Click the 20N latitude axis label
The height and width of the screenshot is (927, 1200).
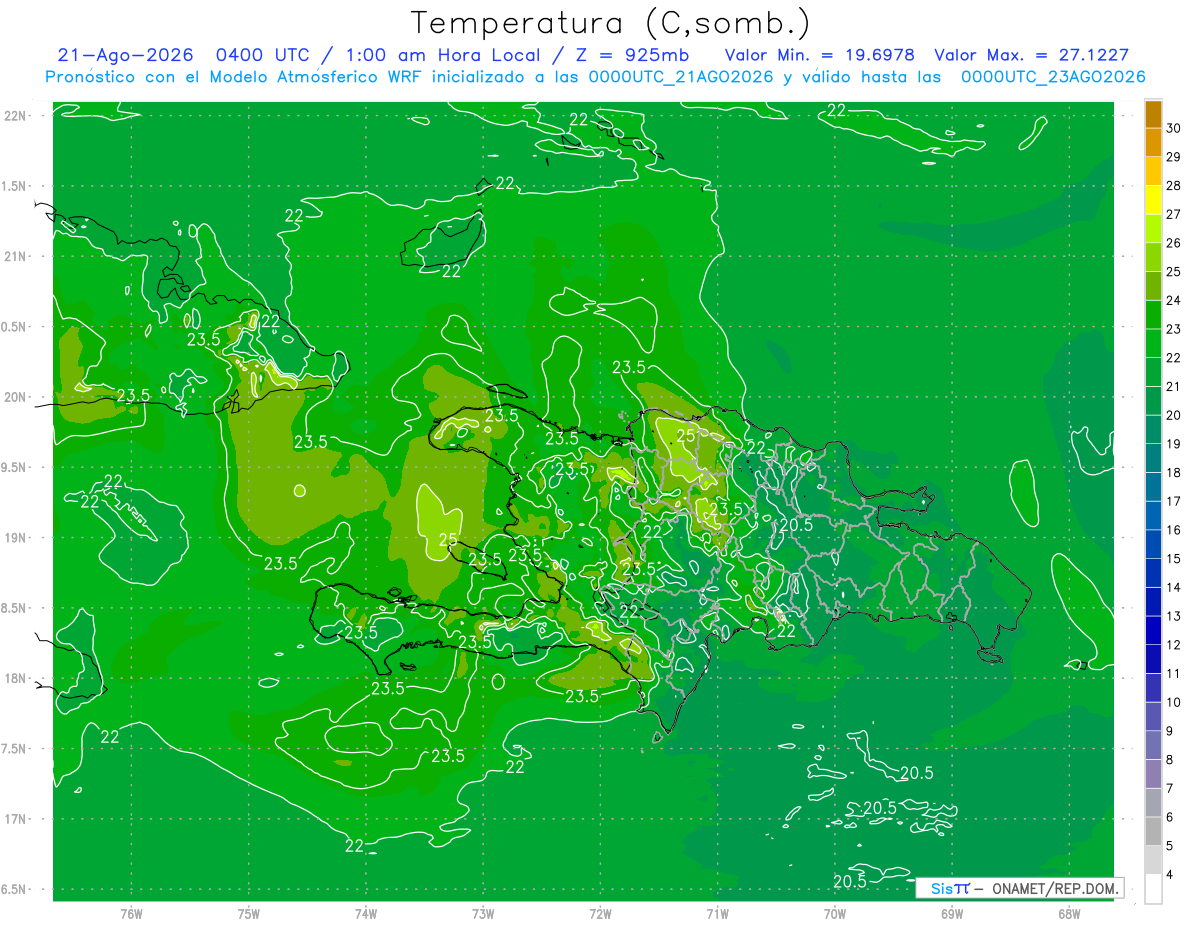point(17,397)
